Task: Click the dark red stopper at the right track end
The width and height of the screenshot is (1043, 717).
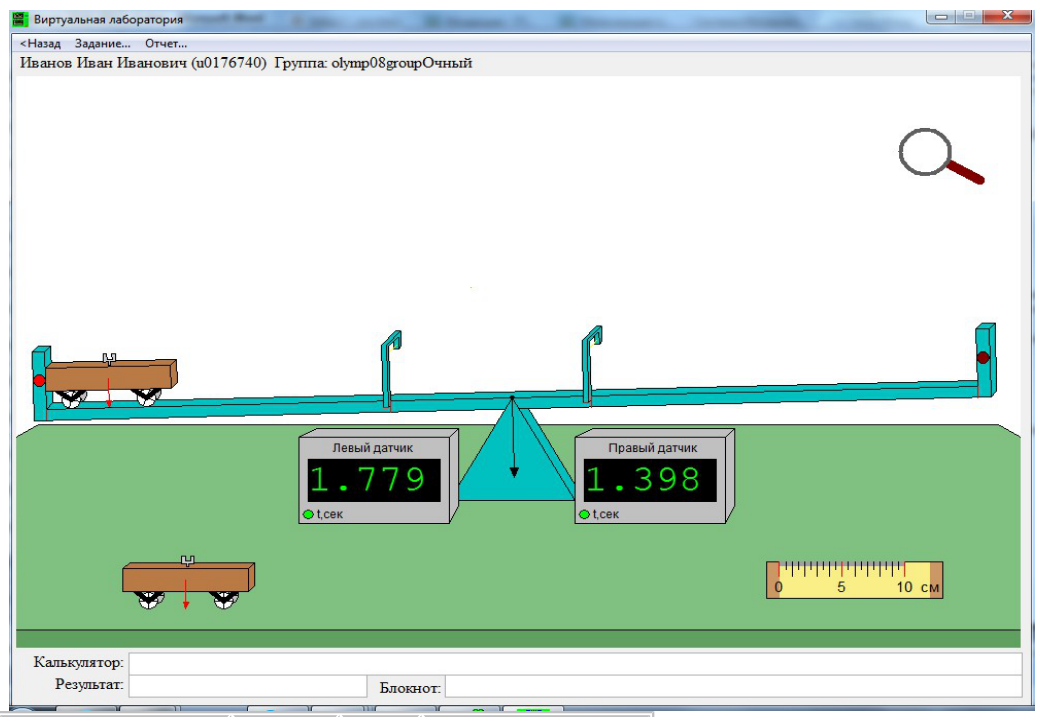Action: (982, 357)
